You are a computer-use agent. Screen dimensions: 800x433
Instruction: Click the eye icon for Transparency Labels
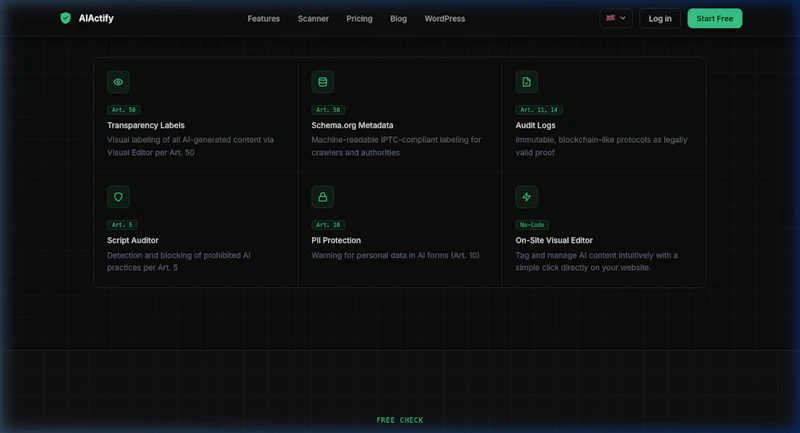click(x=118, y=82)
